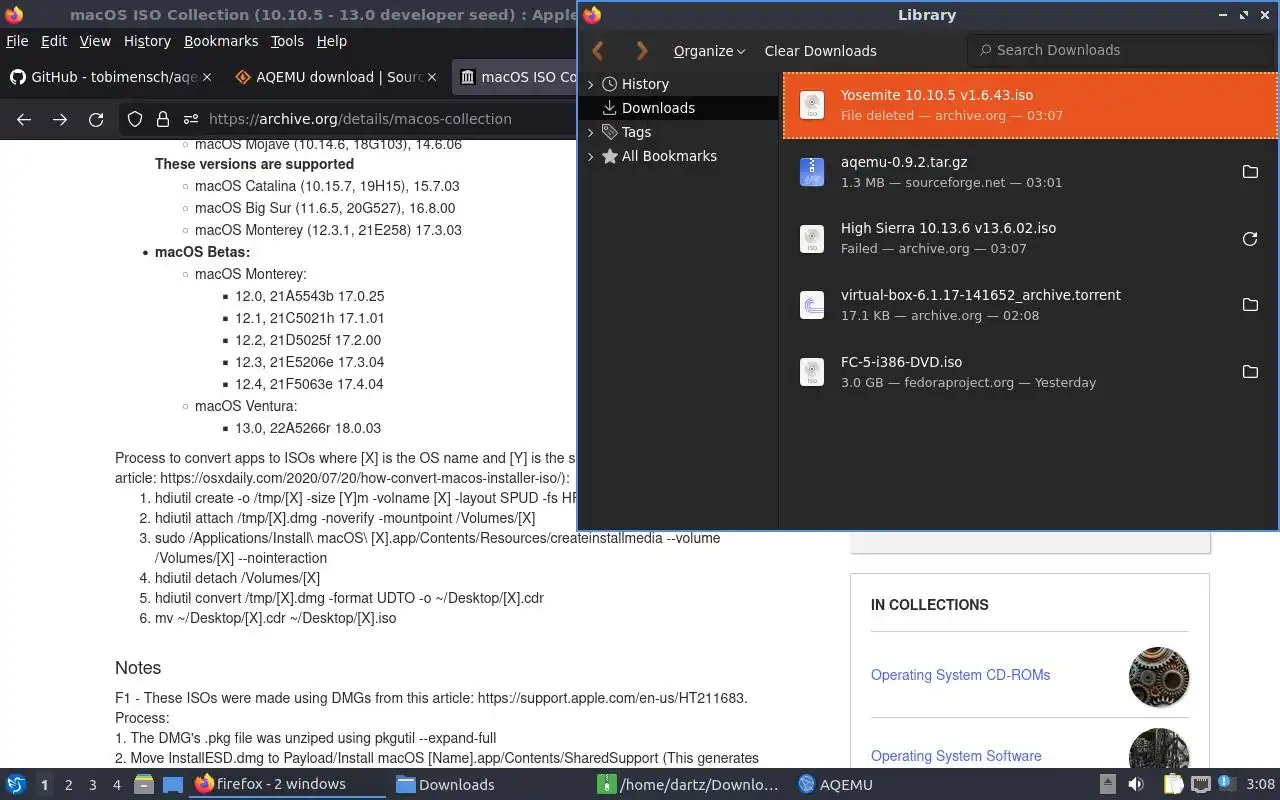Click the archive.org URL address field

360,119
